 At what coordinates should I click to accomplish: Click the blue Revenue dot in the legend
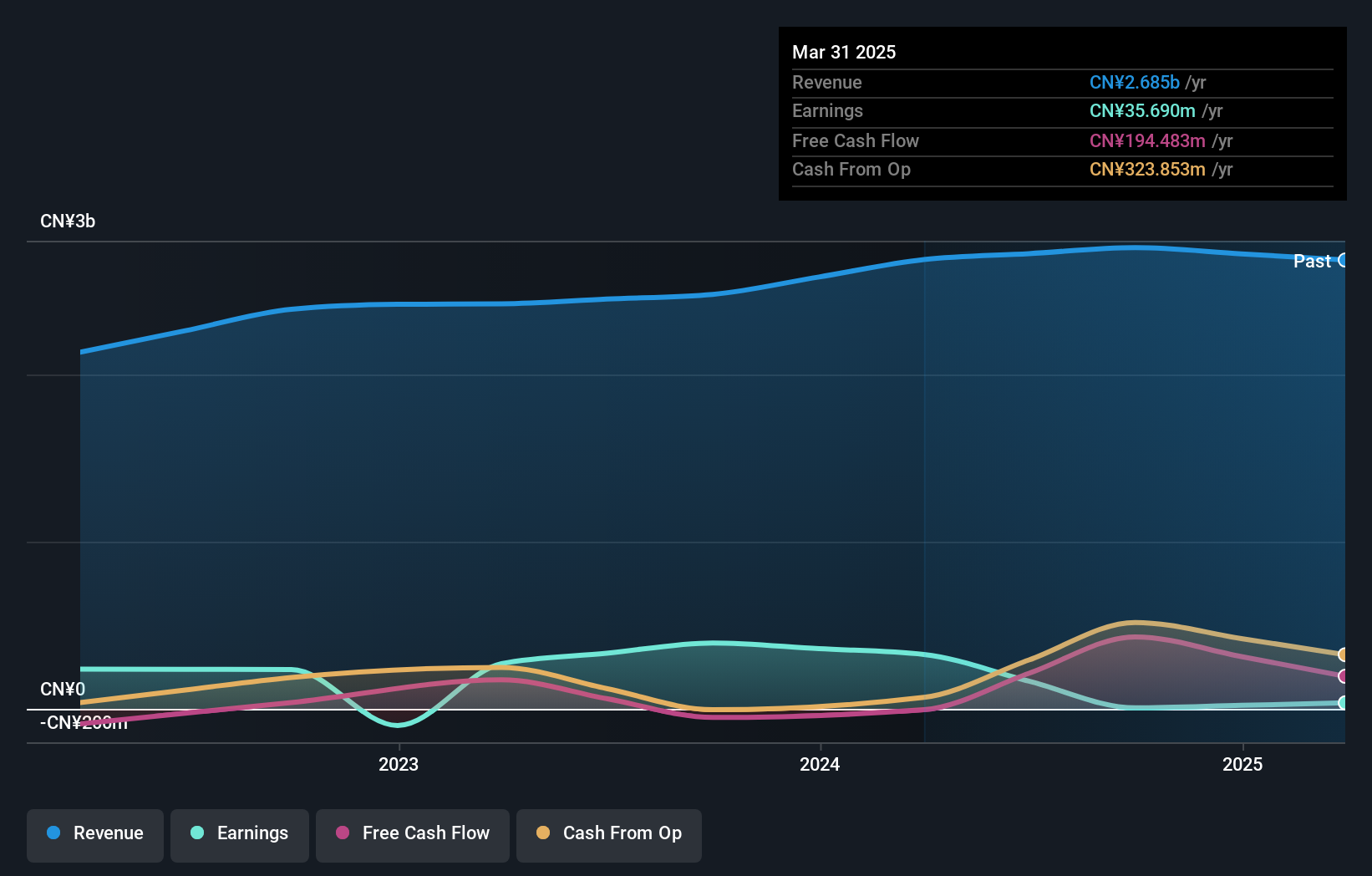[52, 833]
